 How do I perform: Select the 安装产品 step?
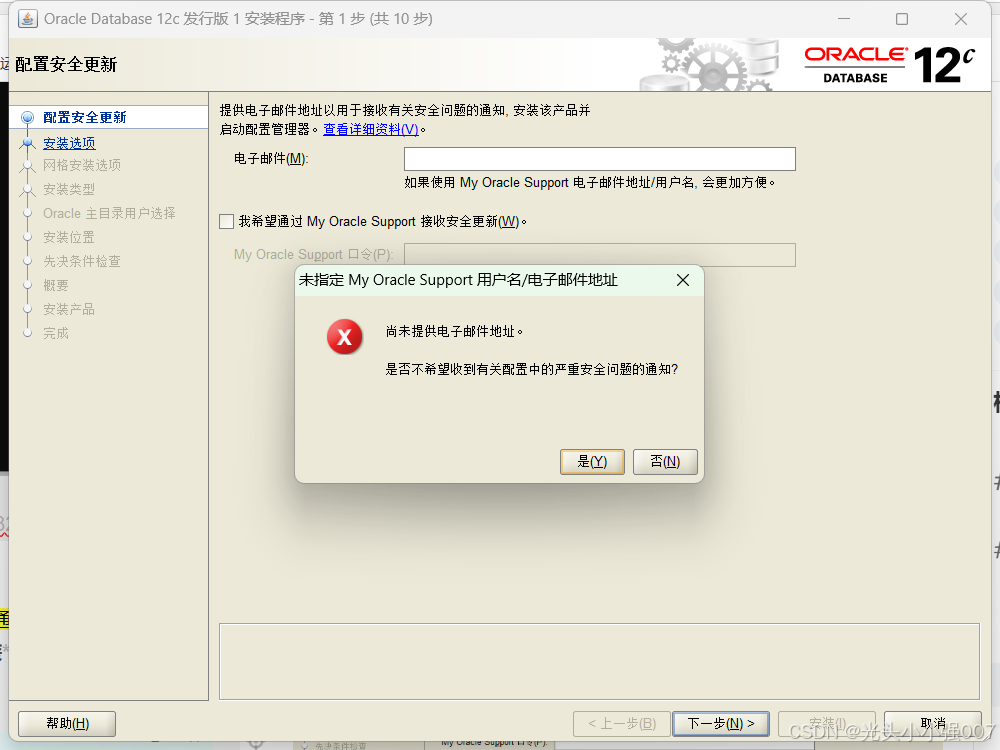[69, 309]
